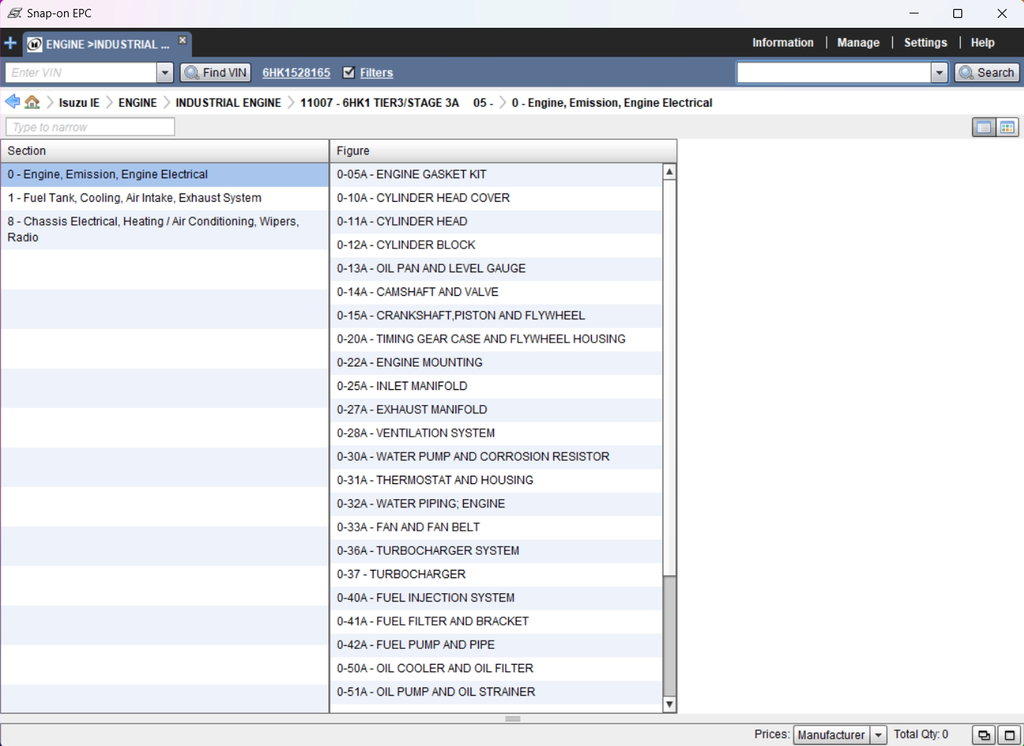Image resolution: width=1024 pixels, height=746 pixels.
Task: Select section 0 - Engine, Emission, Engine Electrical
Action: [x=165, y=174]
